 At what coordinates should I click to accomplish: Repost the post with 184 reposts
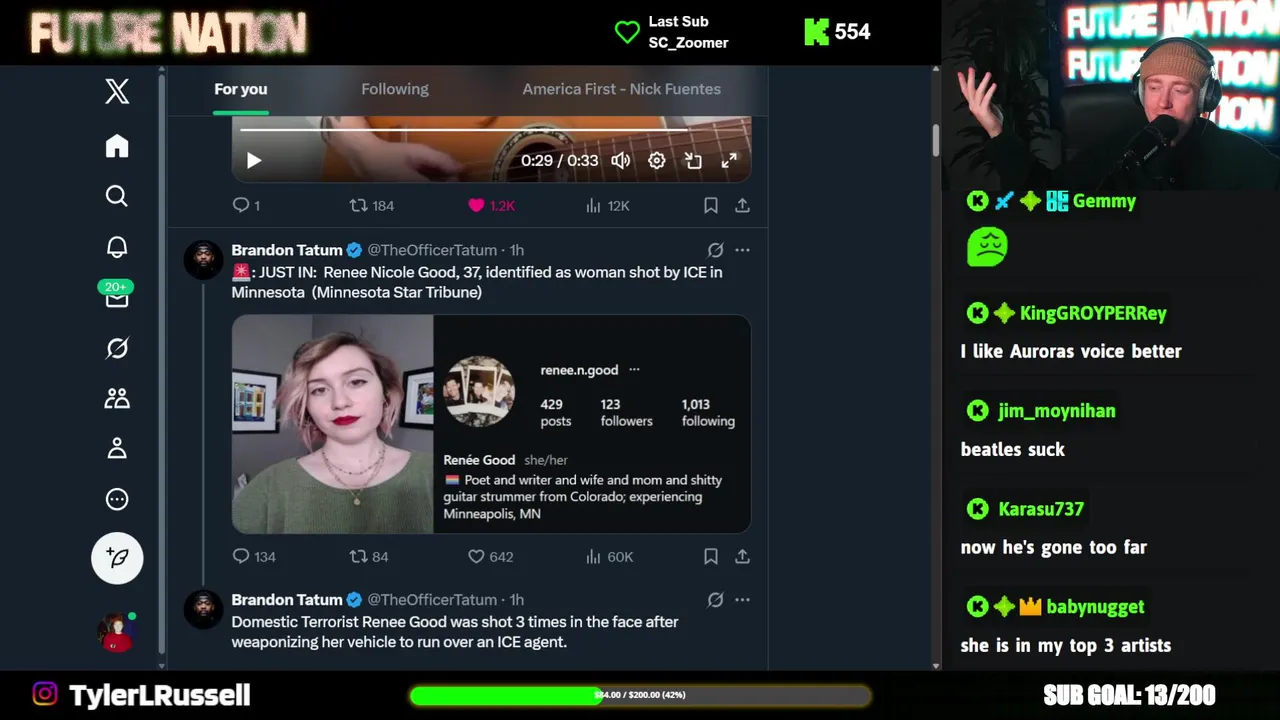tap(371, 205)
